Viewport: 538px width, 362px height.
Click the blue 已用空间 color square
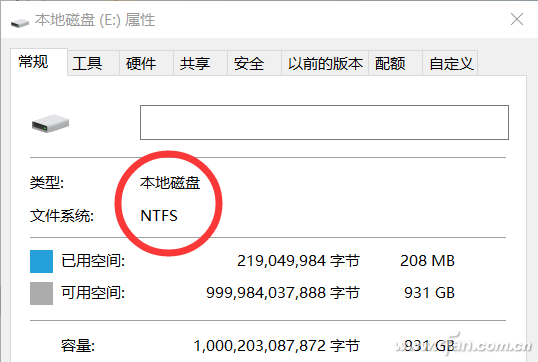pos(42,261)
